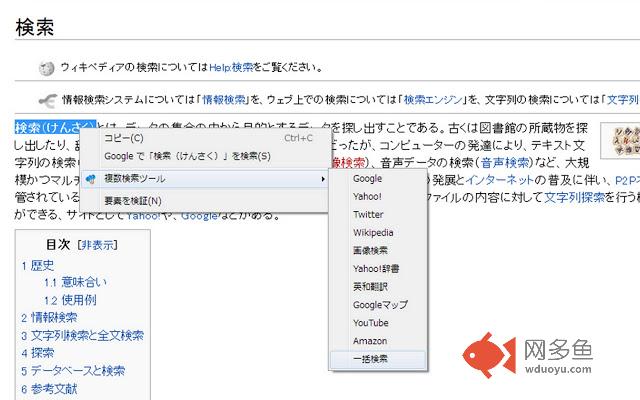Select 要素を検証(N) in the context menu

[132, 201]
